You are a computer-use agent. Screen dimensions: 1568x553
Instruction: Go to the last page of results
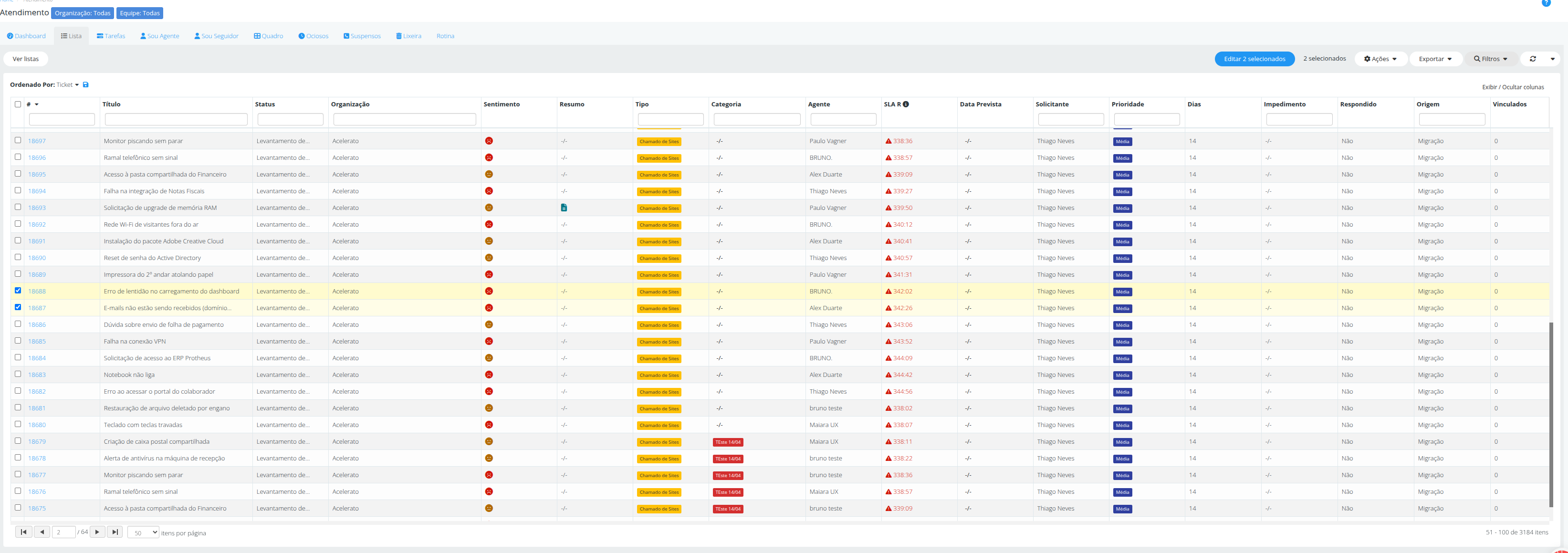(x=115, y=532)
